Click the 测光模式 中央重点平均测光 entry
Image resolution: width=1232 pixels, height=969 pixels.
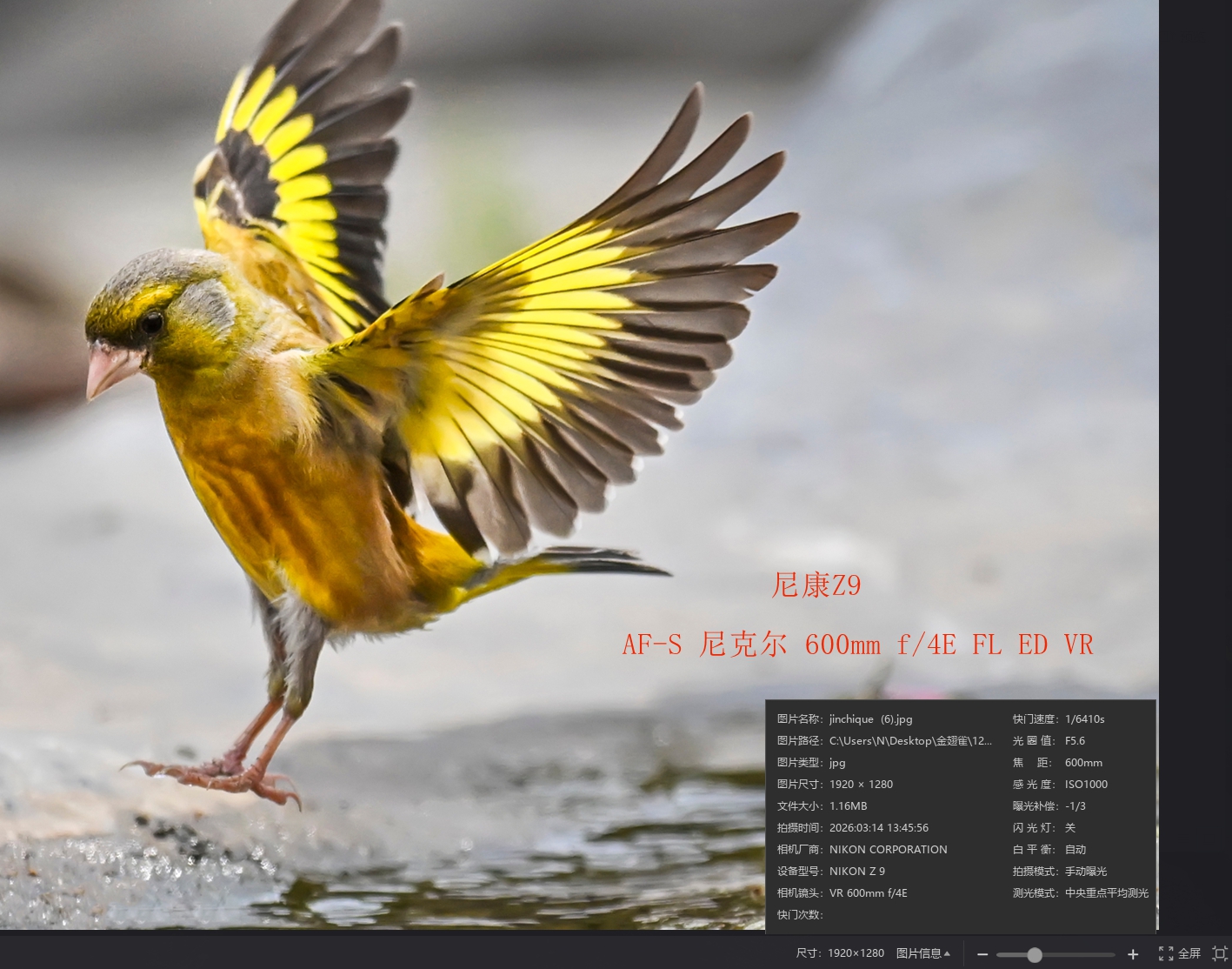click(x=1106, y=893)
